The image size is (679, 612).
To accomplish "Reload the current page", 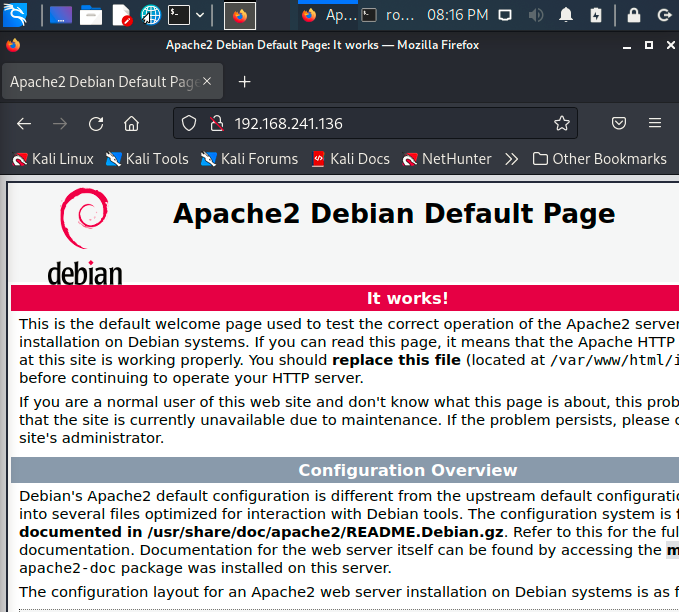I will (96, 124).
